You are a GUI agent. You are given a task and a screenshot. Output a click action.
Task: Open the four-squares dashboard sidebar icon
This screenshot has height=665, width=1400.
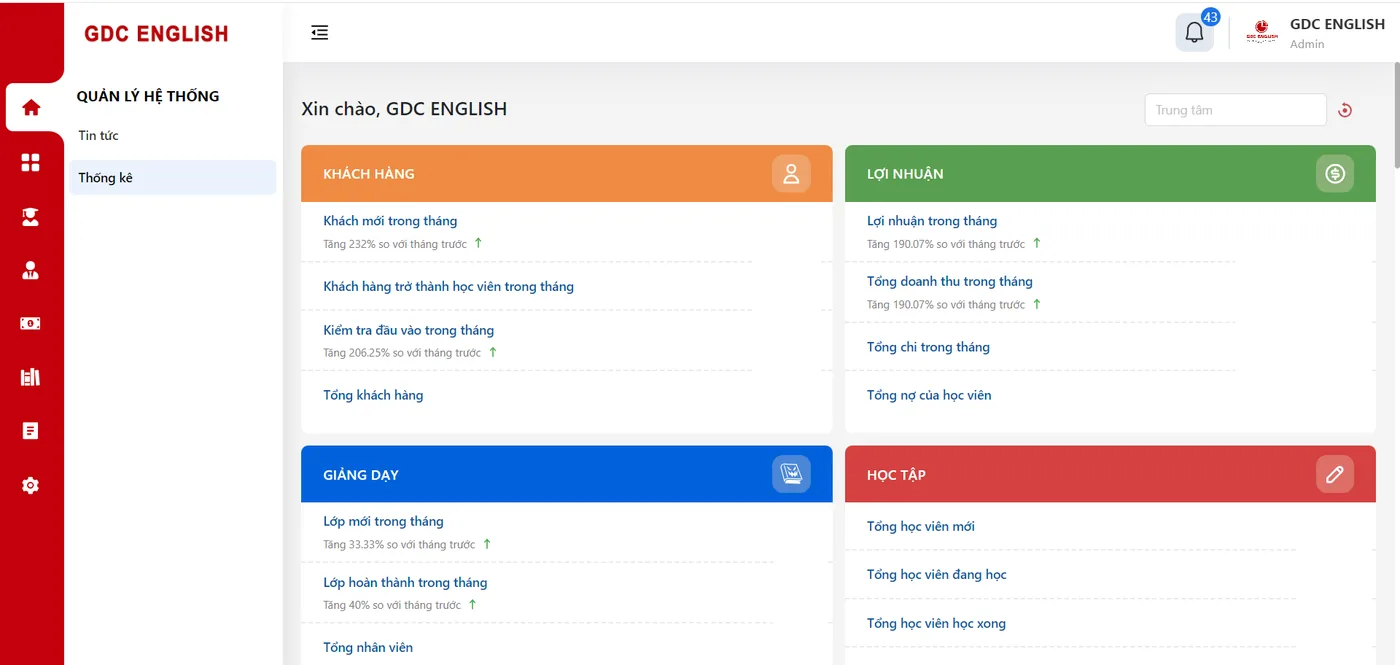[31, 162]
